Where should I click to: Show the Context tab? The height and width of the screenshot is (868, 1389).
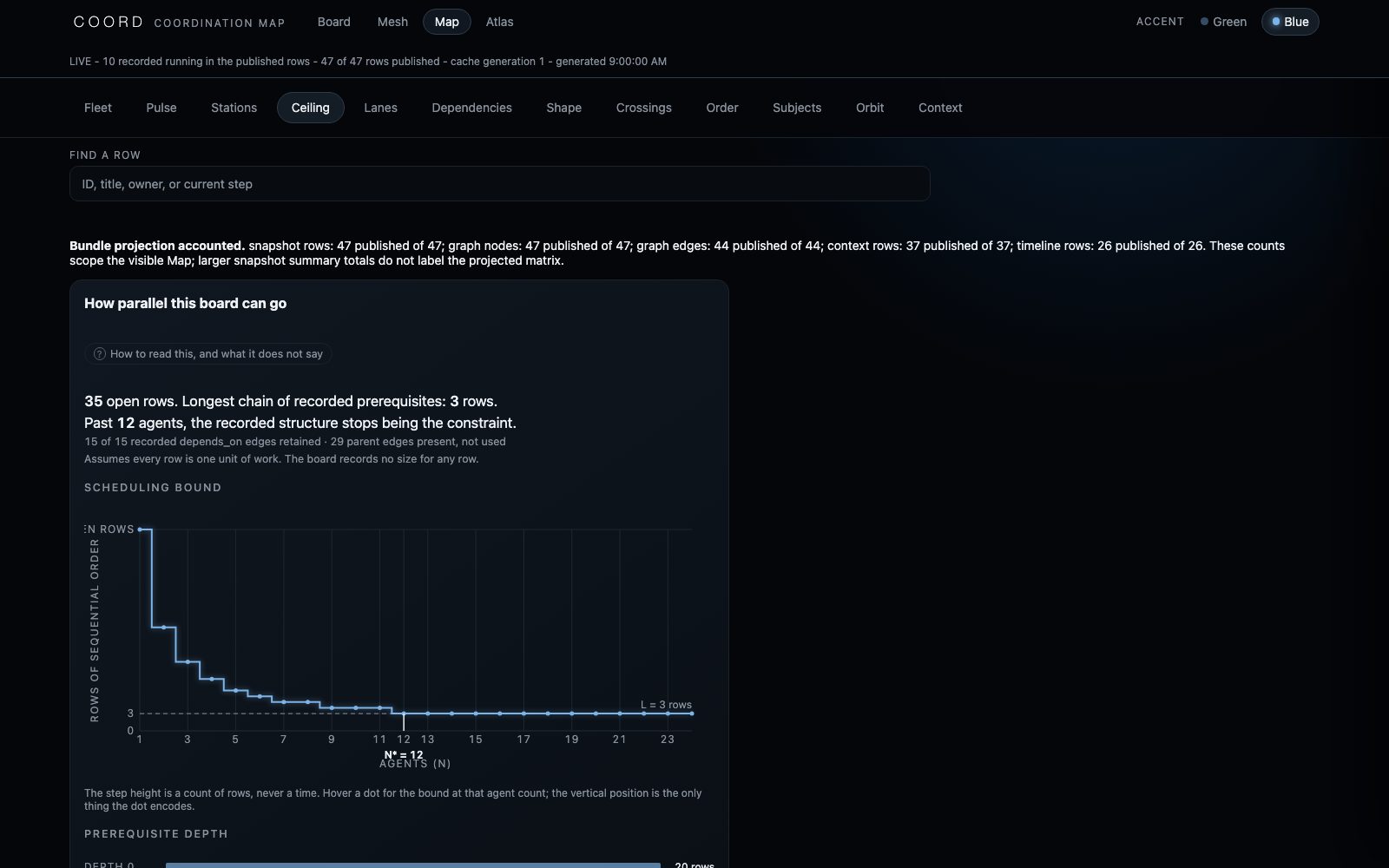(x=940, y=108)
